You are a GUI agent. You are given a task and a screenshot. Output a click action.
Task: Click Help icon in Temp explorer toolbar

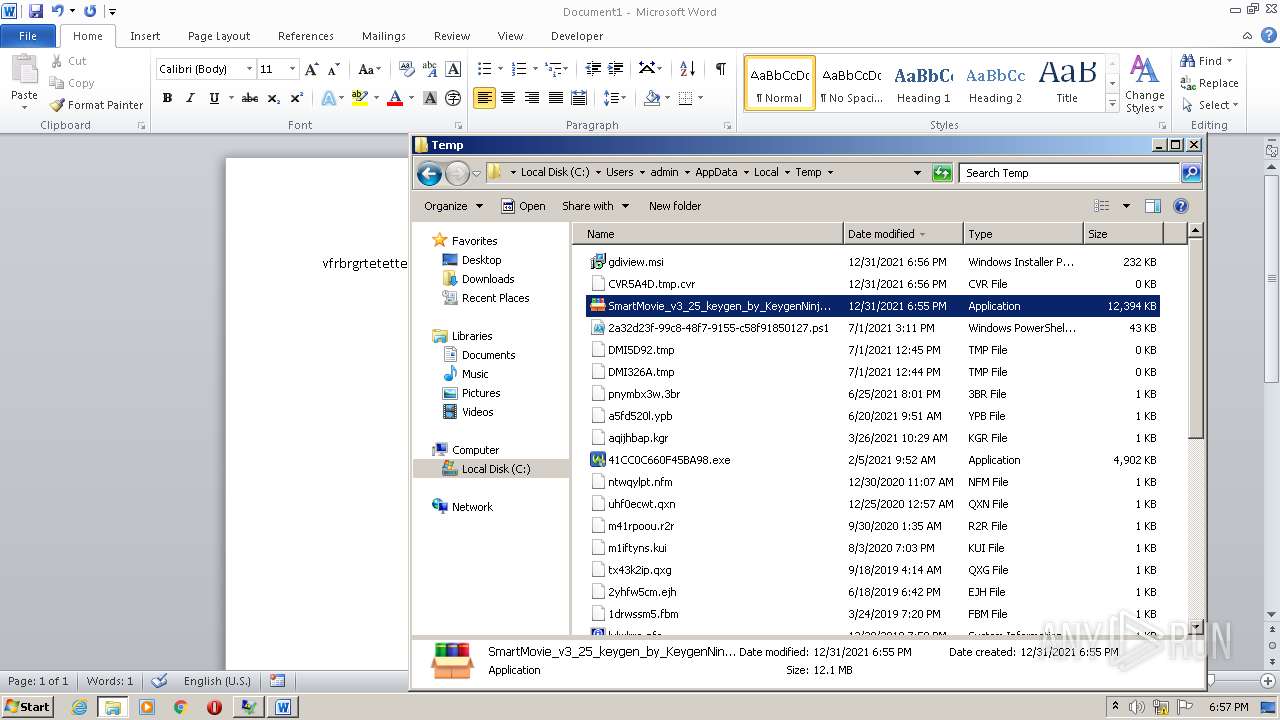pos(1181,206)
